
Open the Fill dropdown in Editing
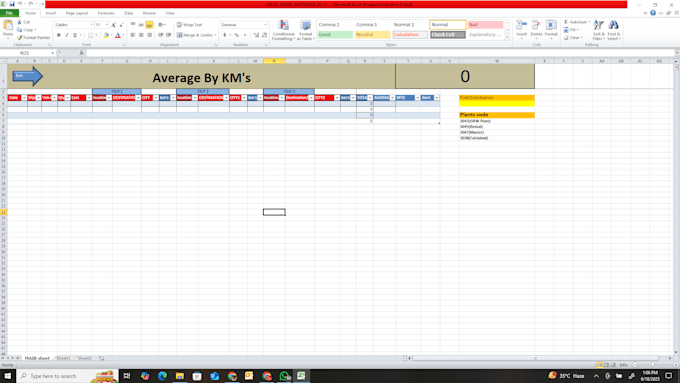coord(571,30)
